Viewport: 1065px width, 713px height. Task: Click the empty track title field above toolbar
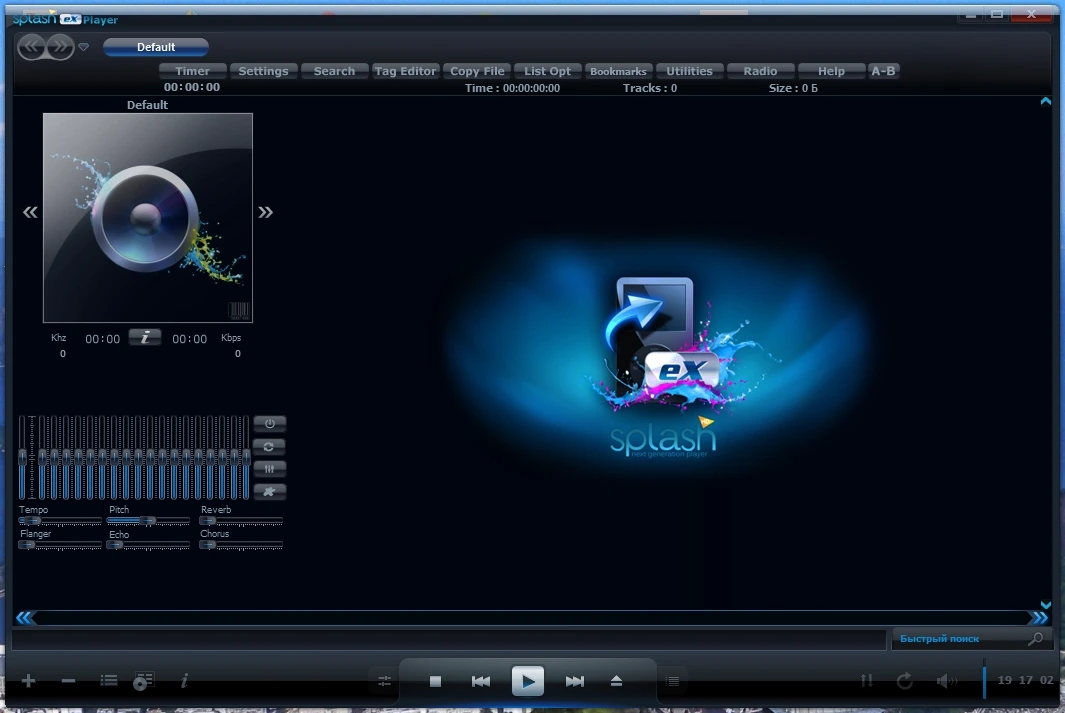click(x=449, y=639)
